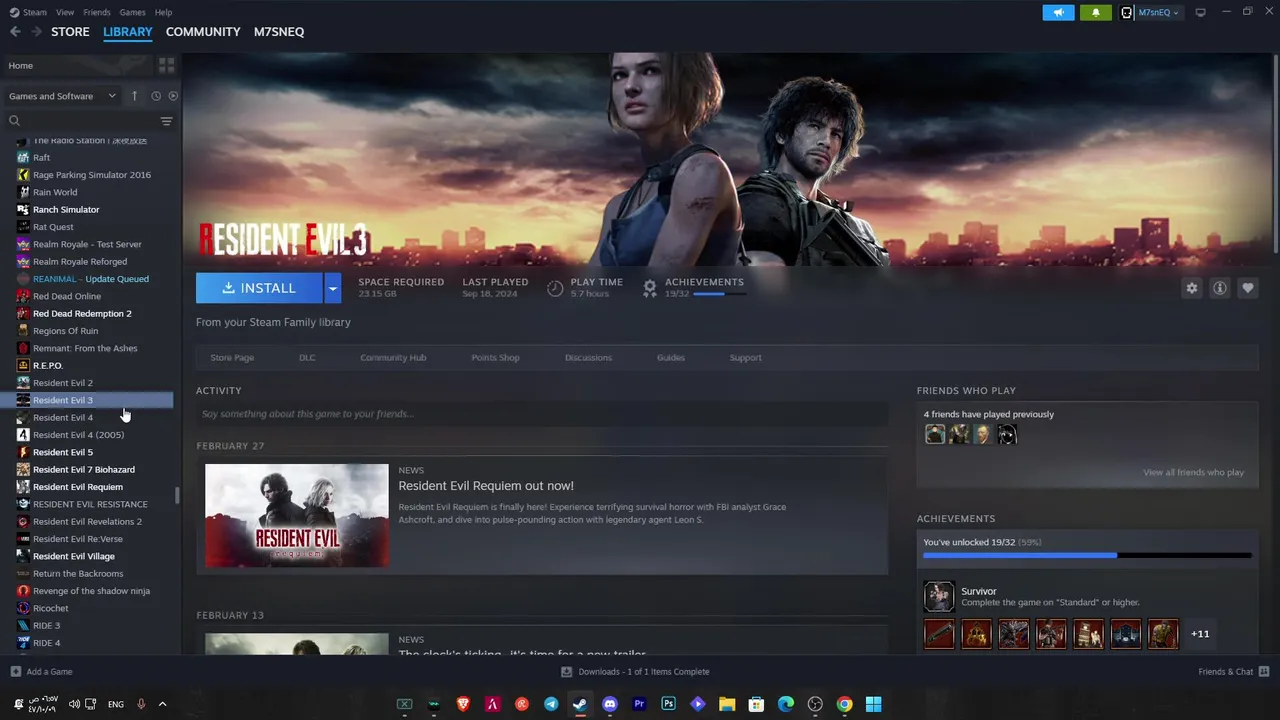Open the View menu
Image resolution: width=1280 pixels, height=720 pixels.
click(x=65, y=12)
